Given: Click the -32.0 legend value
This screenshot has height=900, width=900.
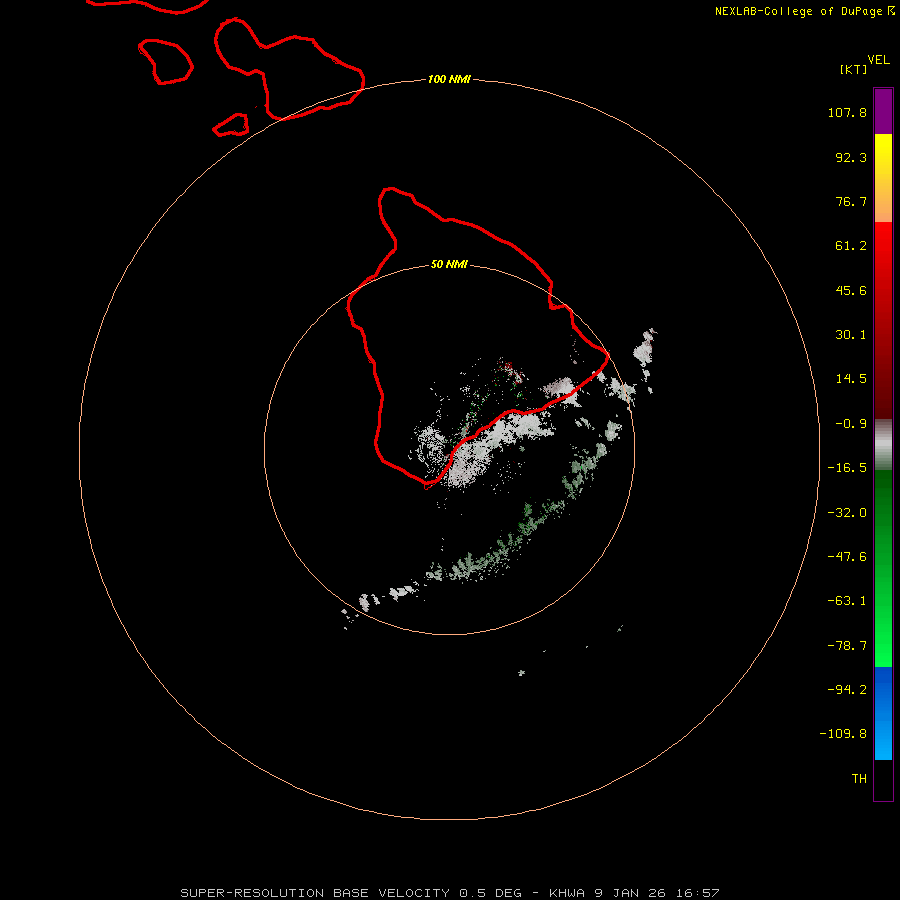Looking at the screenshot, I should coord(847,513).
